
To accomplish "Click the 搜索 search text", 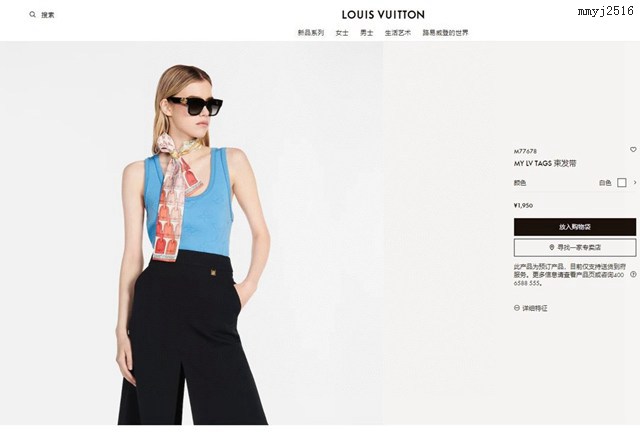I will click(x=48, y=15).
